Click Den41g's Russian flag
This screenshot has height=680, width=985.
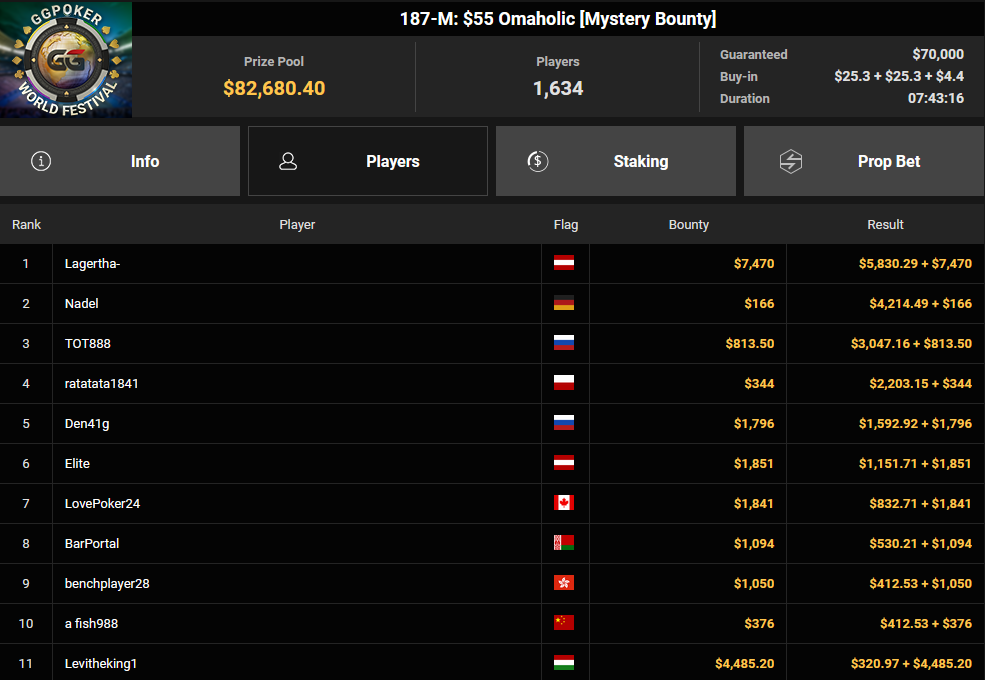(x=563, y=423)
